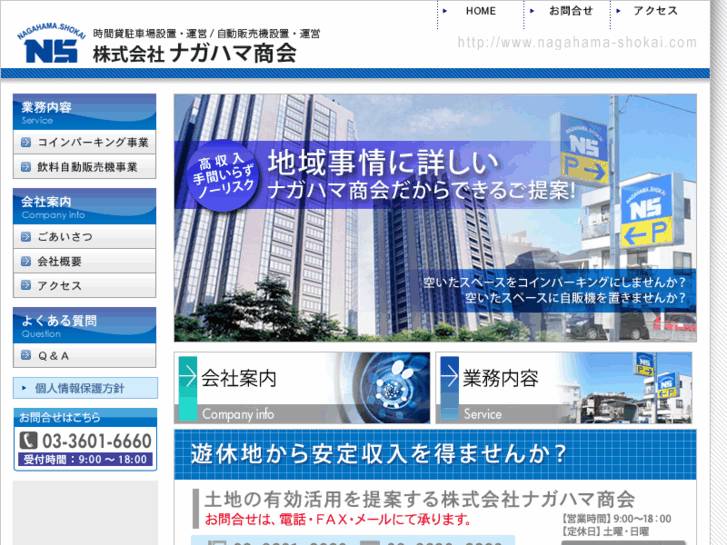This screenshot has width=727, height=545.
Task: Open 飲料自動販売機事業 in the sidebar
Action: pyautogui.click(x=84, y=167)
